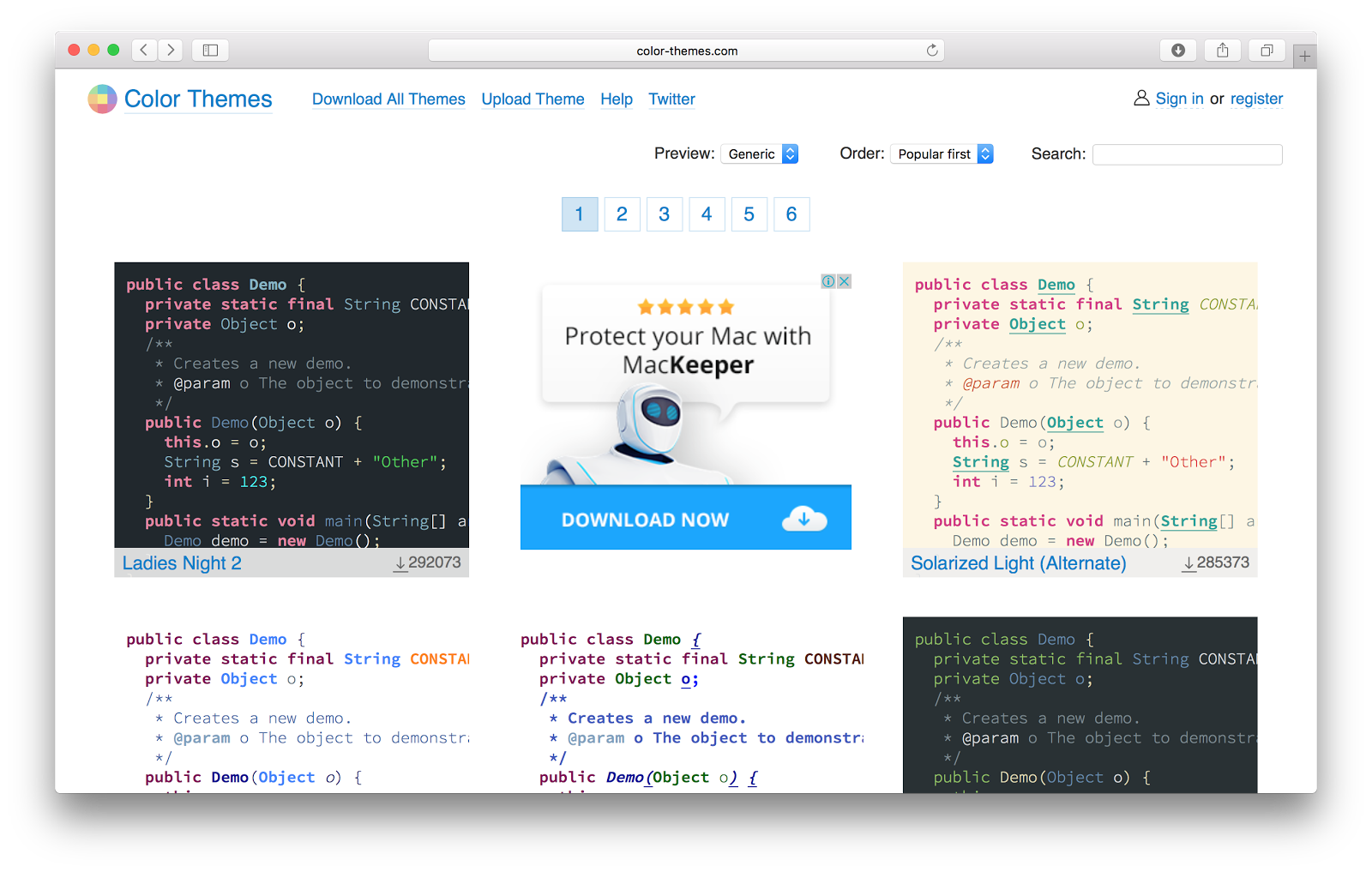Open the Upload Theme link
Image resolution: width=1372 pixels, height=872 pixels.
coord(533,99)
